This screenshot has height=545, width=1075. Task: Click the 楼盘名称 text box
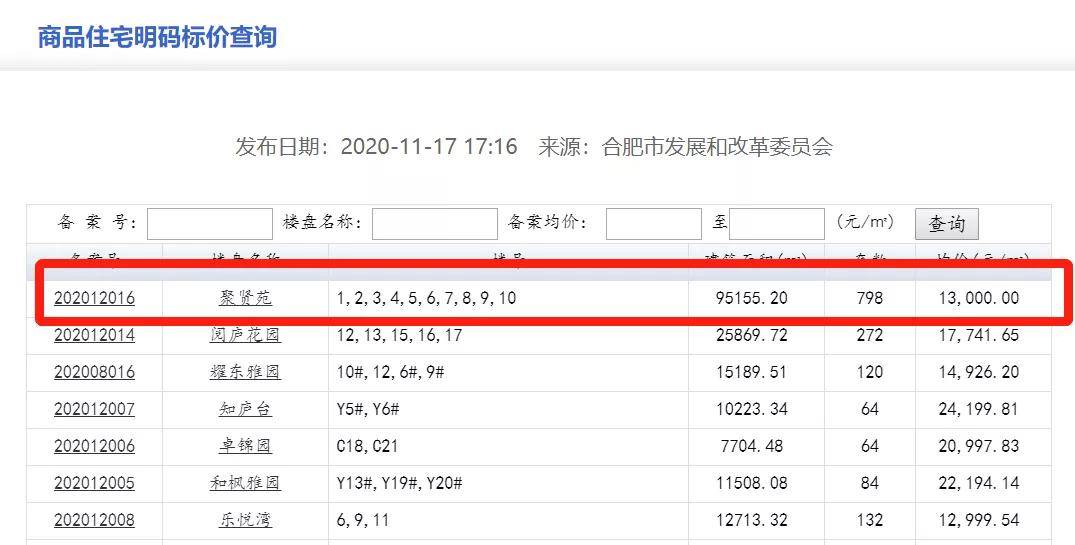(434, 224)
